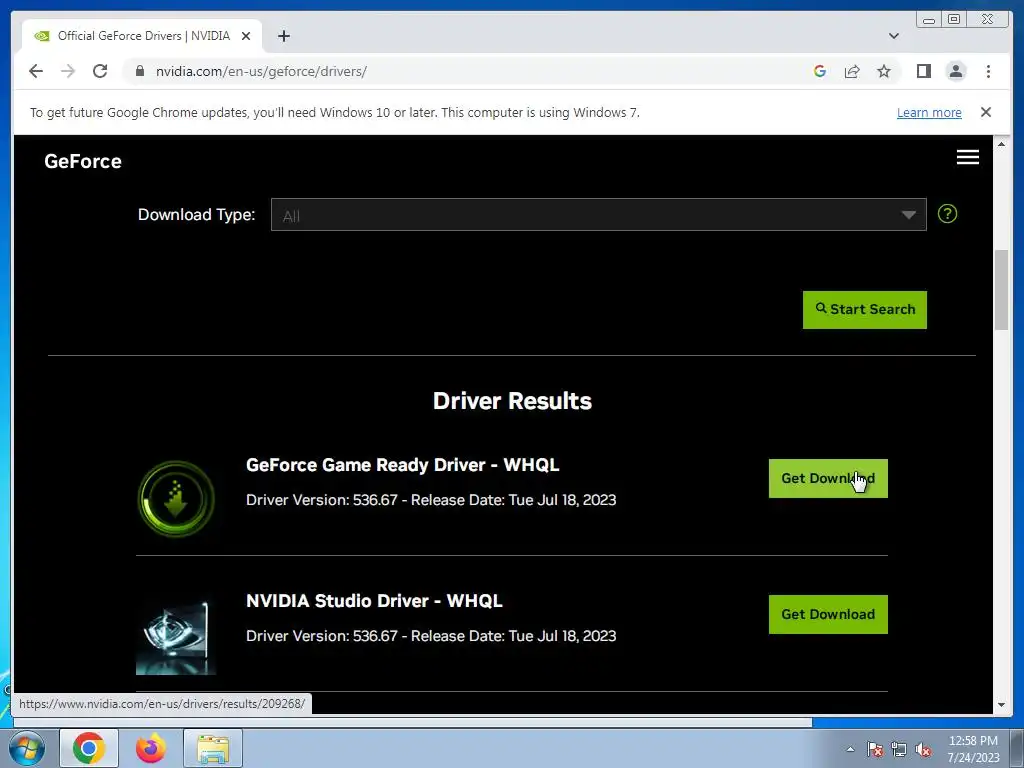Image resolution: width=1024 pixels, height=768 pixels.
Task: Click Chrome icon in the taskbar
Action: coord(89,748)
